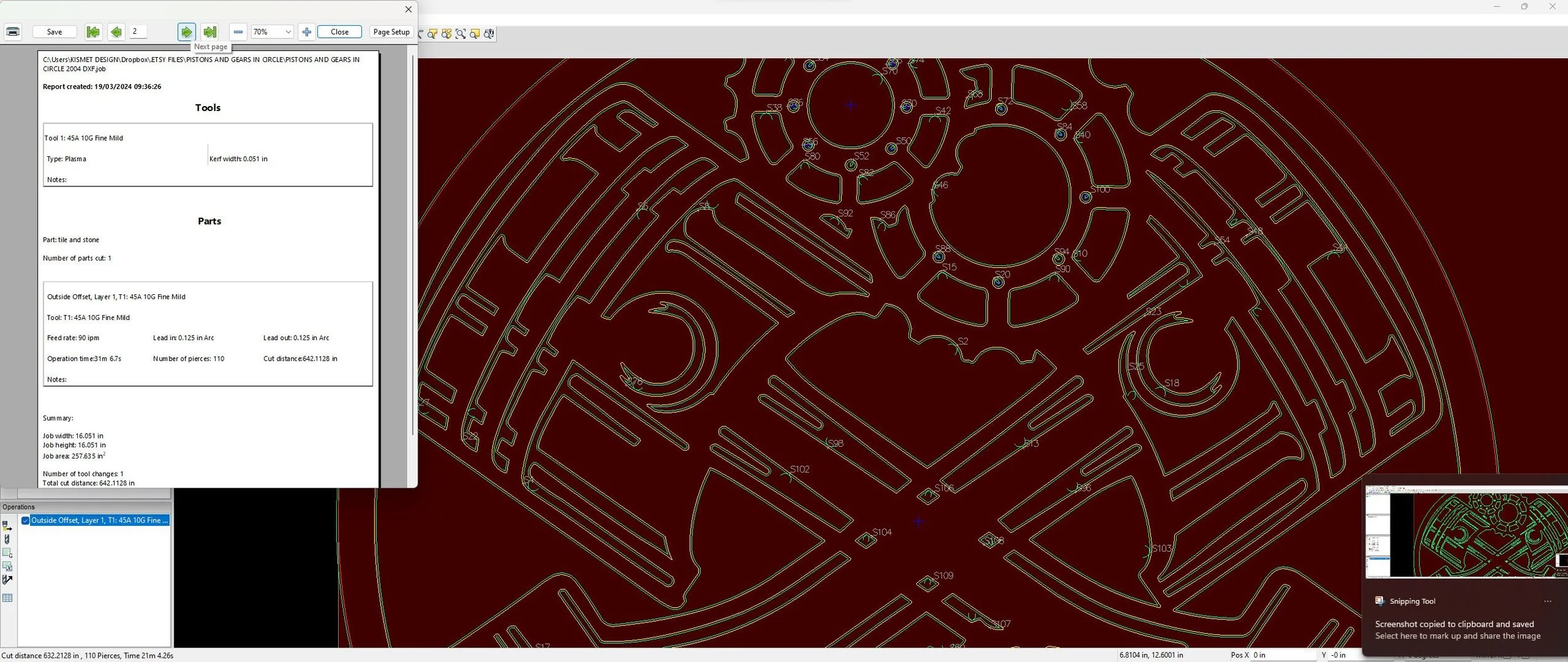Click 'Screenshot copied to clipboard and saved' message
The width and height of the screenshot is (1568, 662).
1454,624
